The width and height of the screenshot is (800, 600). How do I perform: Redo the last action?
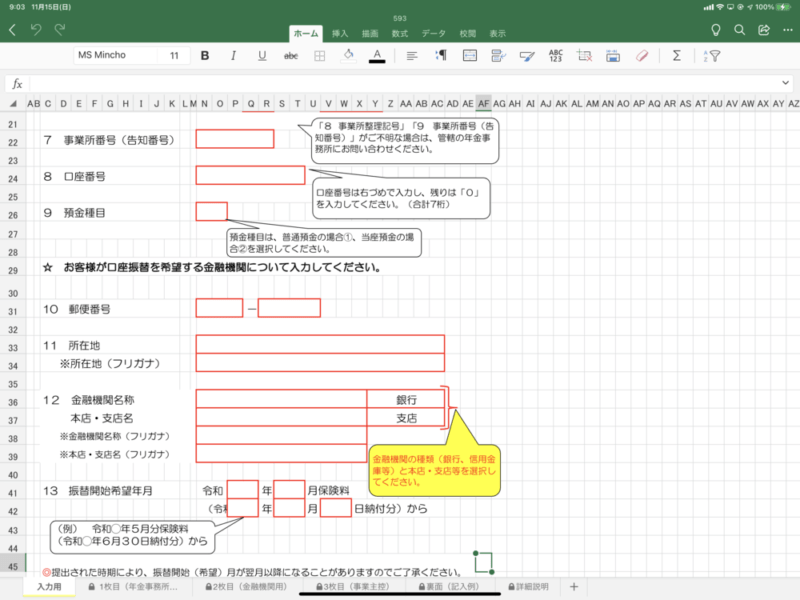click(x=60, y=30)
